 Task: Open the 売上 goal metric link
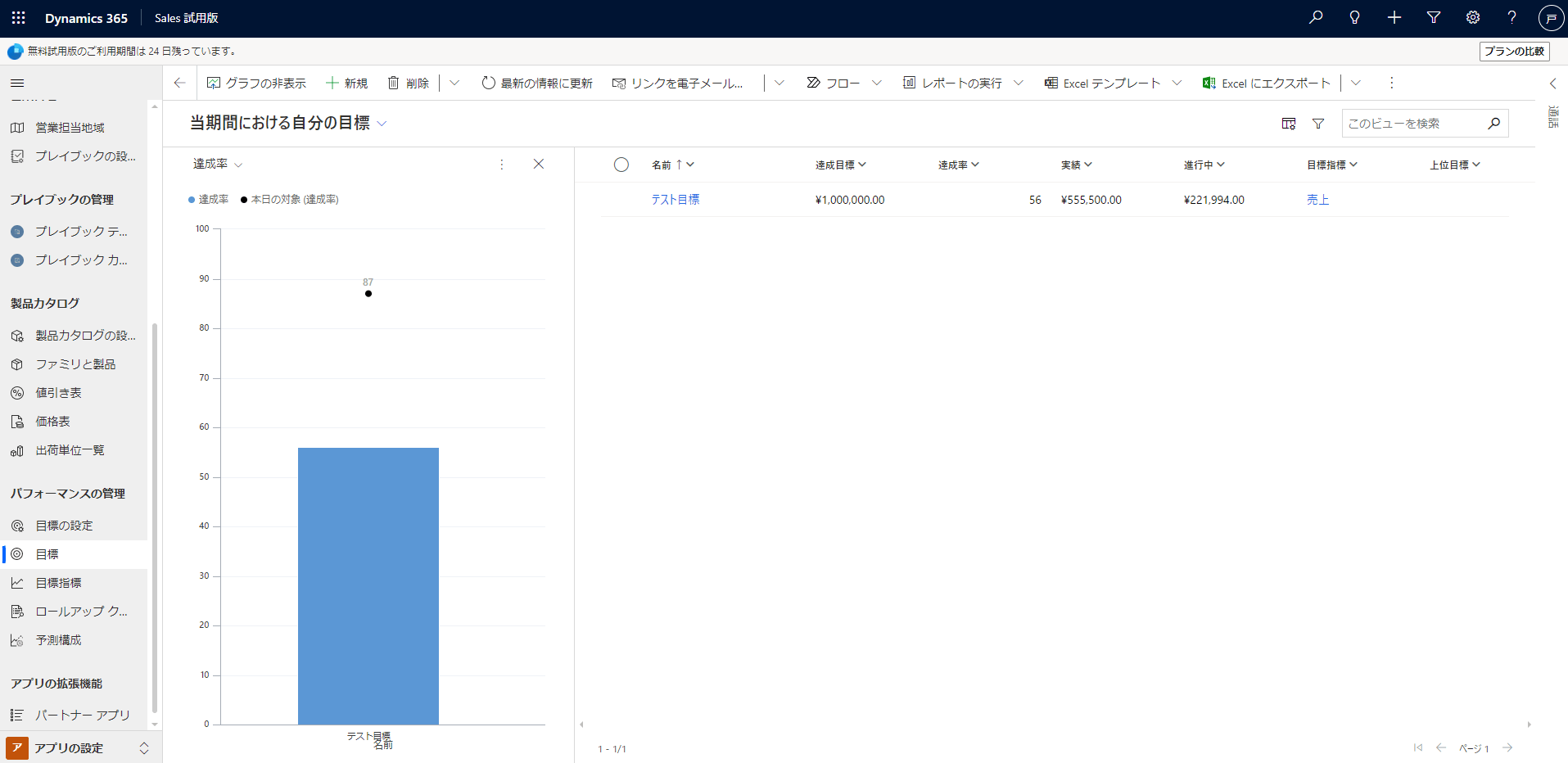(x=1317, y=200)
